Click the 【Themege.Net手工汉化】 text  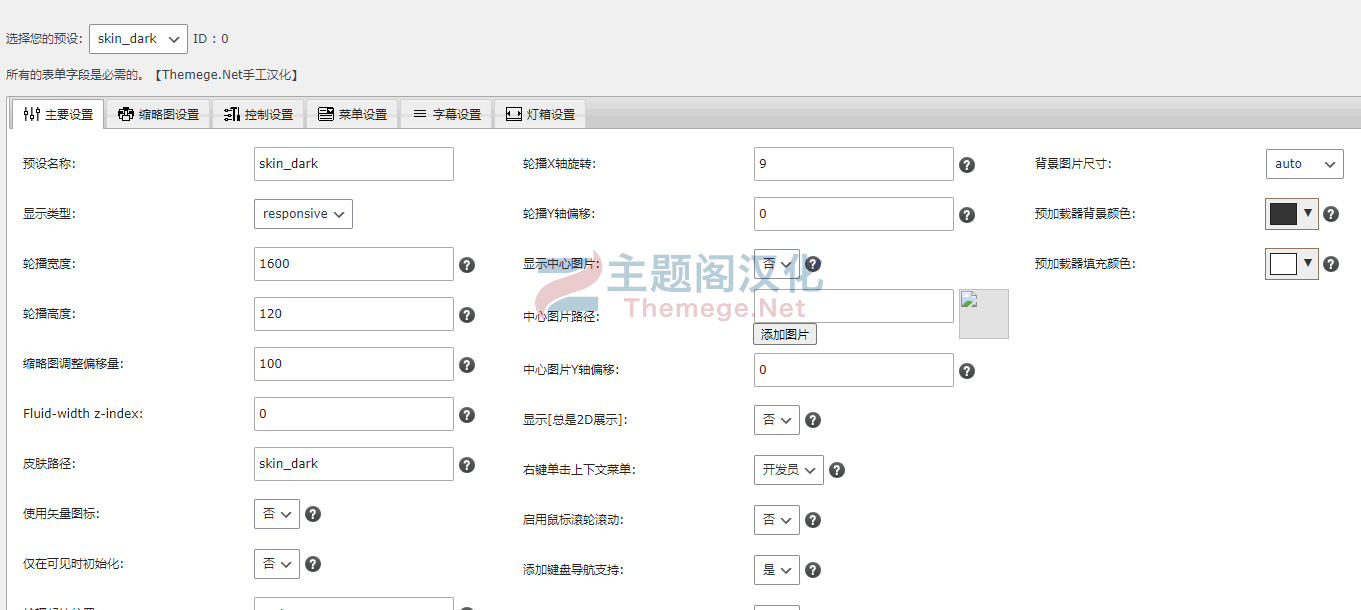tap(227, 75)
